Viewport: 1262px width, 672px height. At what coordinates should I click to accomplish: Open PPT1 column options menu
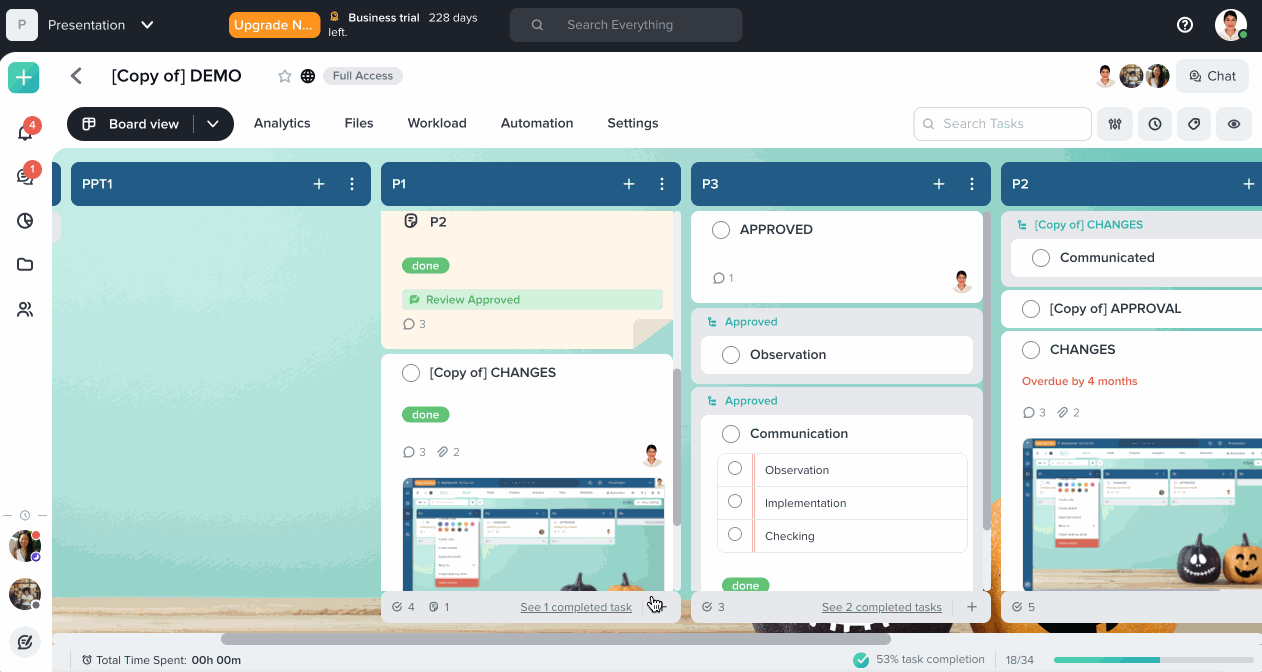[352, 184]
